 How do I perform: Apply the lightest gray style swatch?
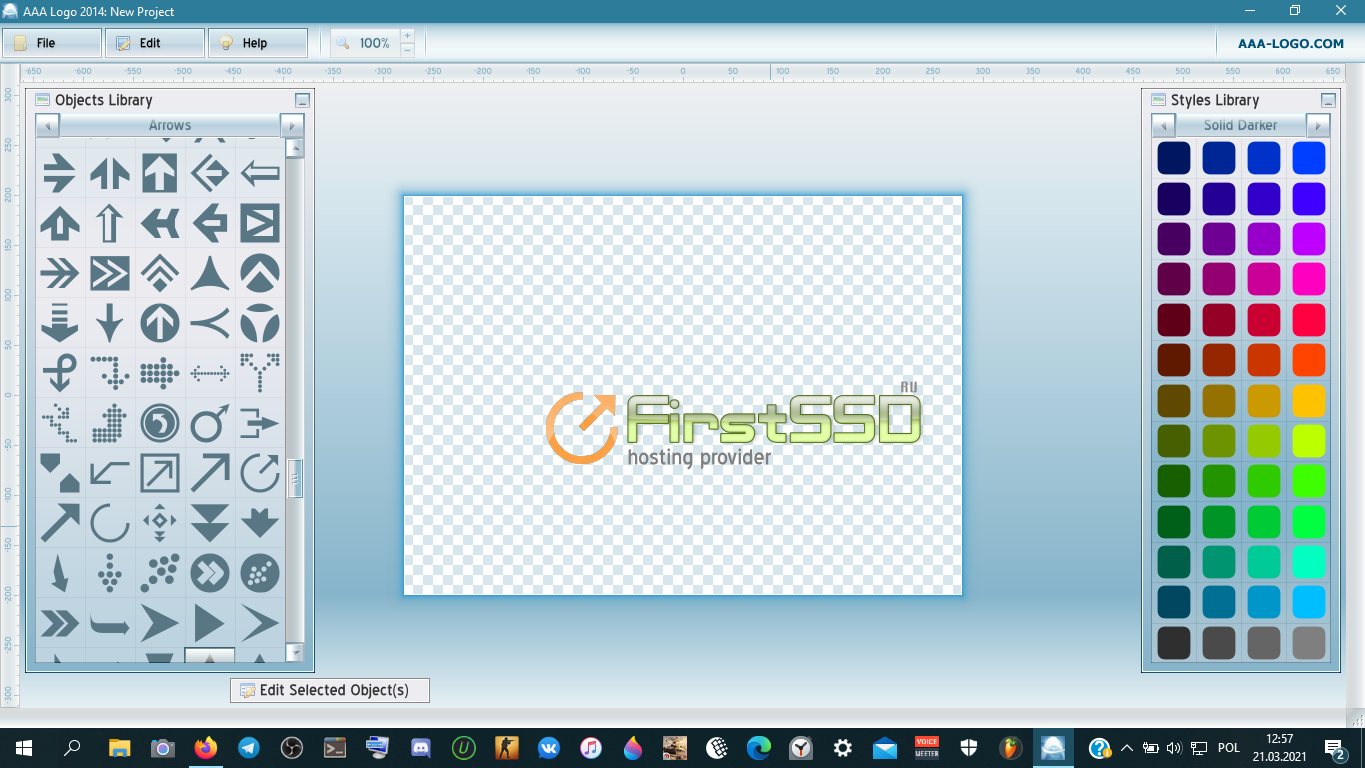(x=1309, y=642)
